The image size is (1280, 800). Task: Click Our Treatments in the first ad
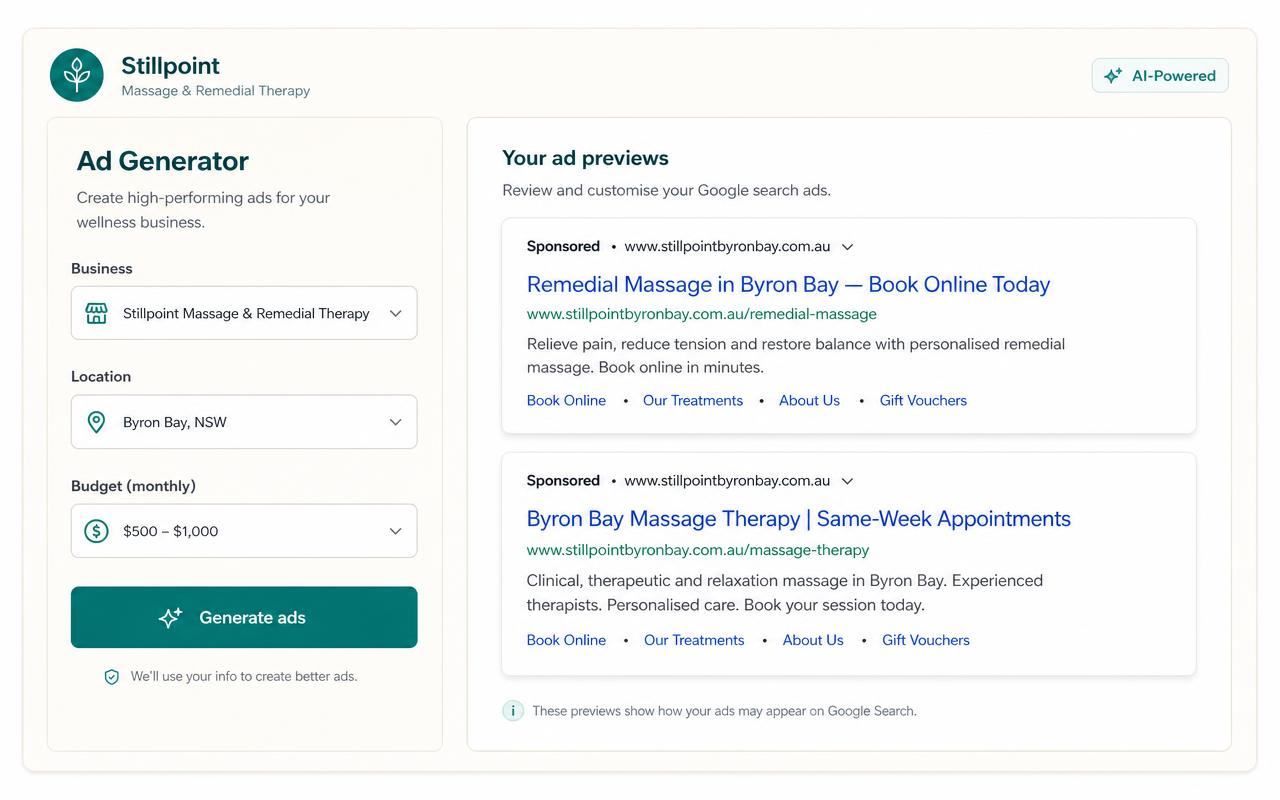pyautogui.click(x=693, y=400)
